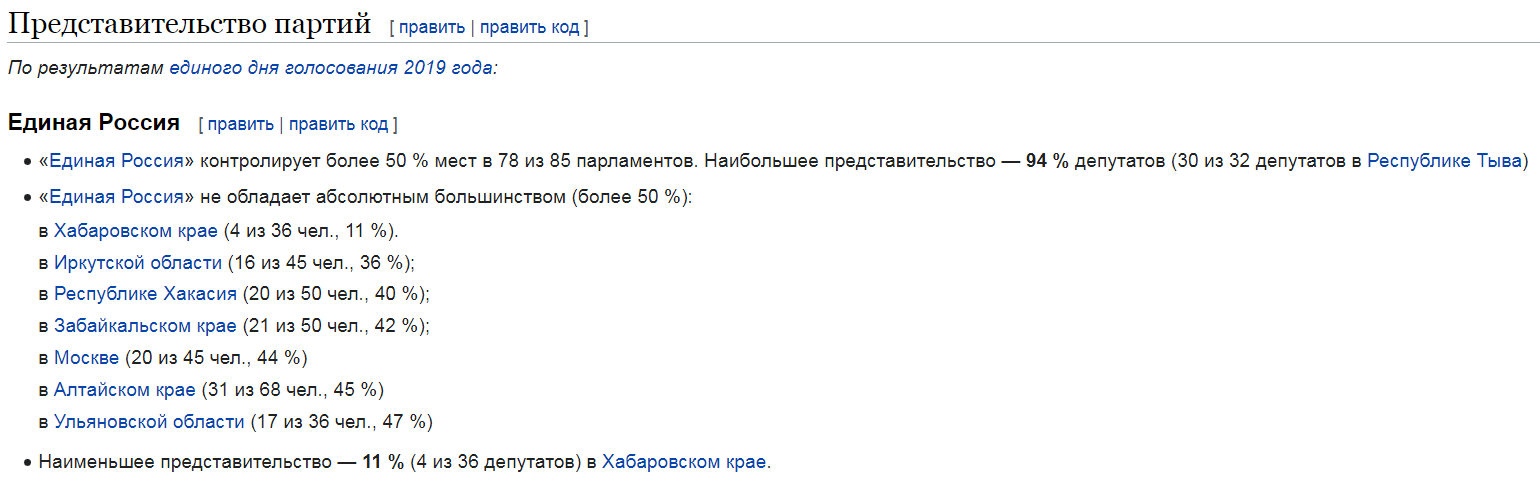The width and height of the screenshot is (1540, 489).
Task: Click the bold '94 %' figure
Action: [1048, 161]
